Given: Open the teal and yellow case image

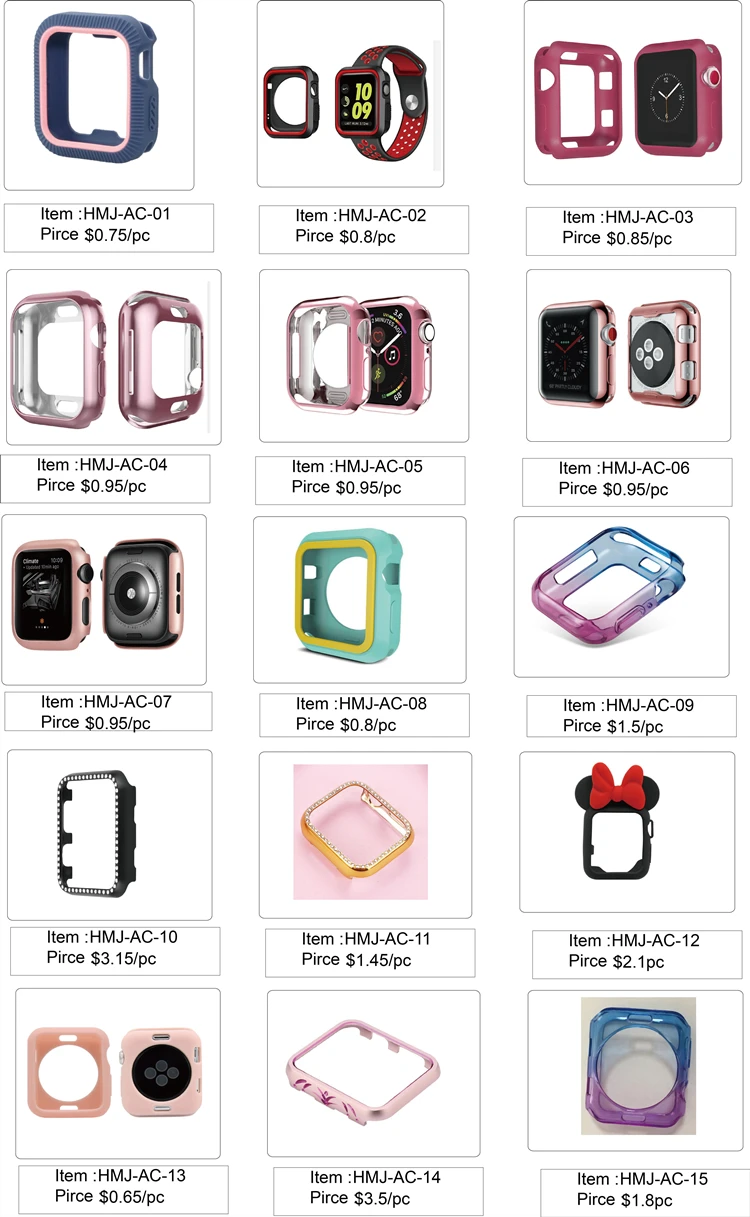Looking at the screenshot, I should coord(360,600).
